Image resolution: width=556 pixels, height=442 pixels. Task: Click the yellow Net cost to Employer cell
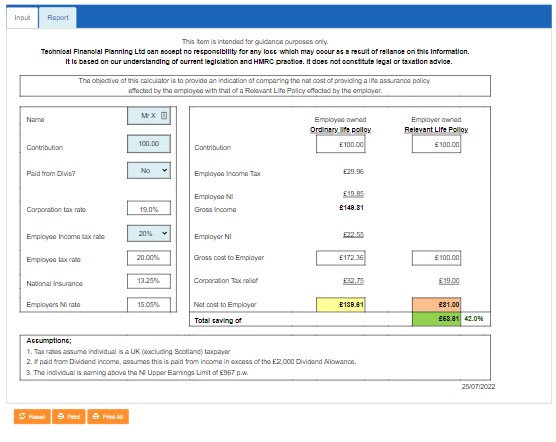pos(341,304)
